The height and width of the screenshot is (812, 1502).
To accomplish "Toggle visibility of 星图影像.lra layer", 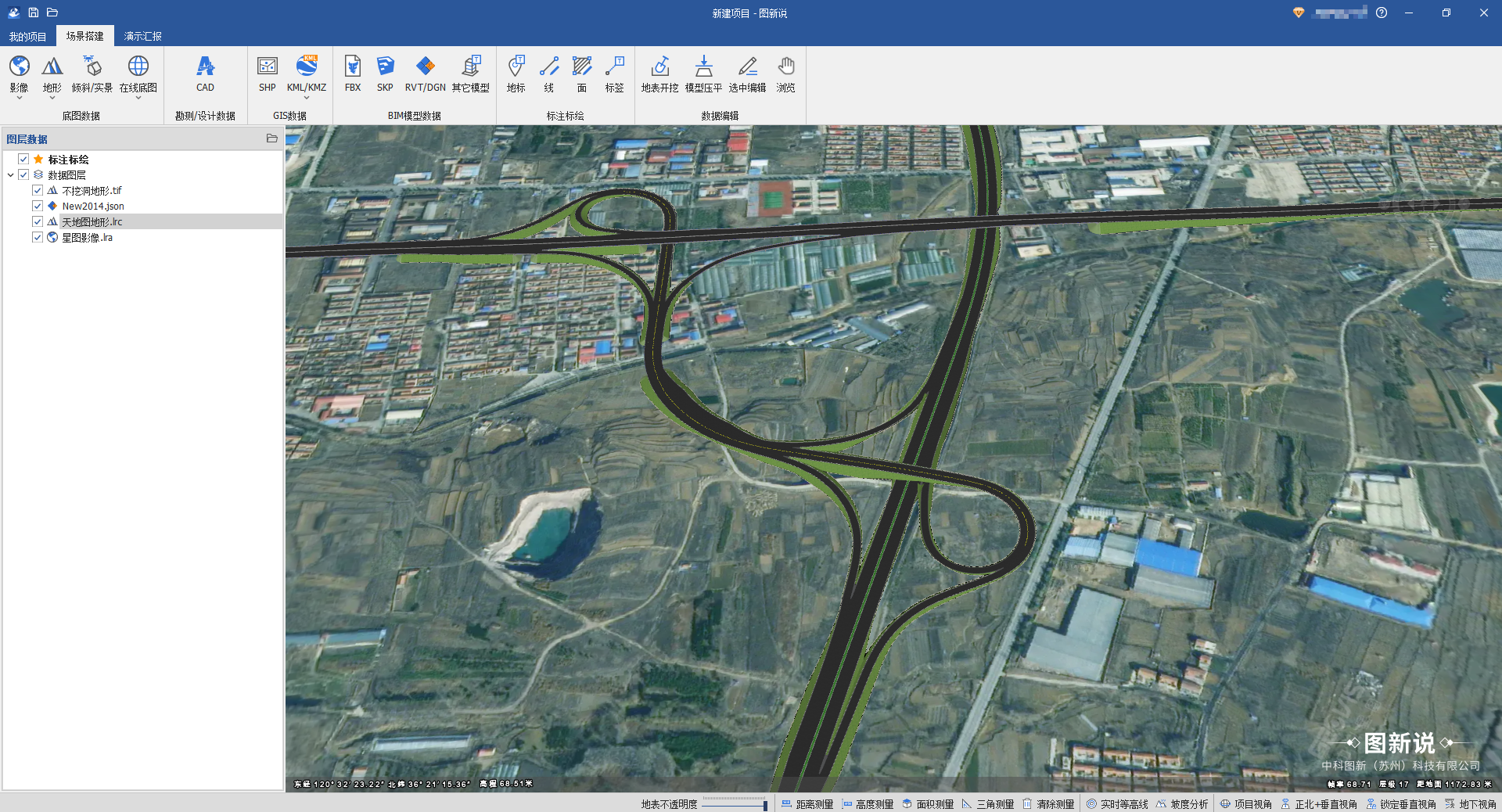I will [38, 238].
